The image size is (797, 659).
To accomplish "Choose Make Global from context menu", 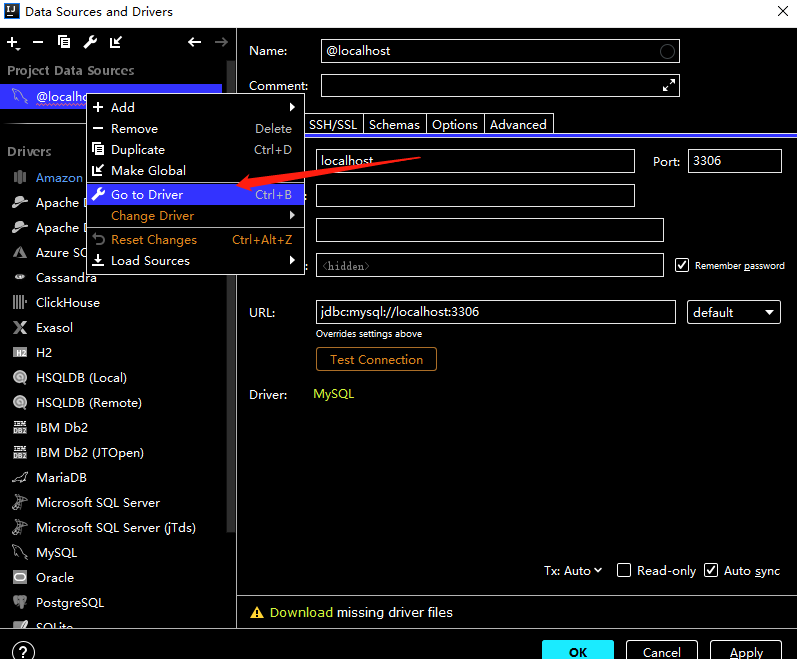I will pos(196,170).
